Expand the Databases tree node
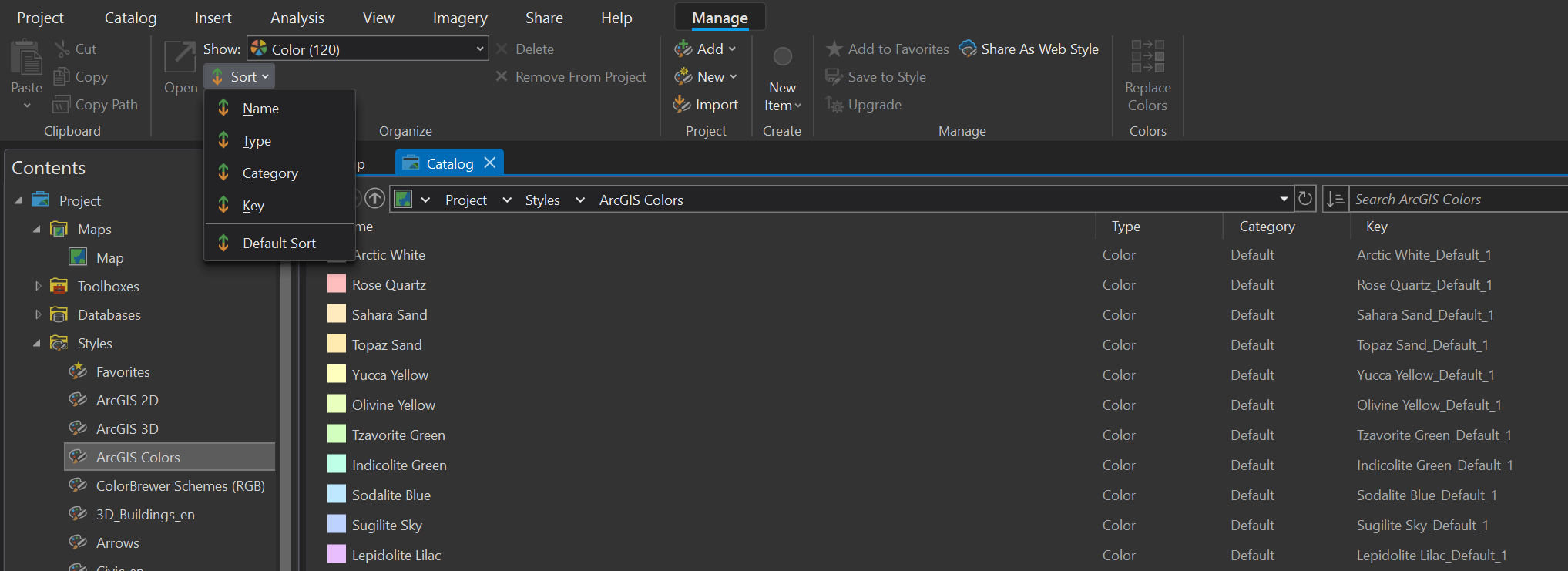The image size is (1568, 571). coord(37,314)
